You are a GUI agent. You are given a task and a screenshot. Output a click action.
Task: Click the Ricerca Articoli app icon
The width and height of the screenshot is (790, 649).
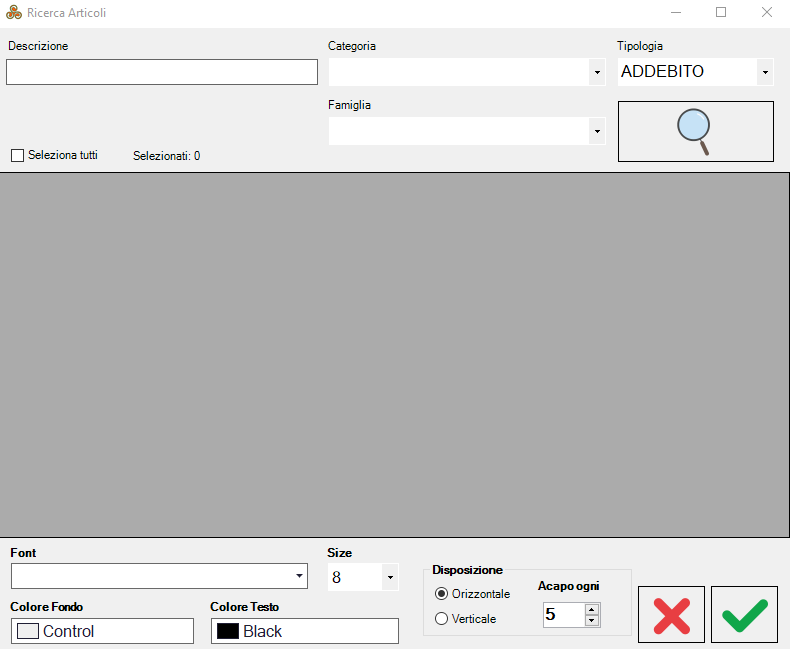click(x=14, y=13)
